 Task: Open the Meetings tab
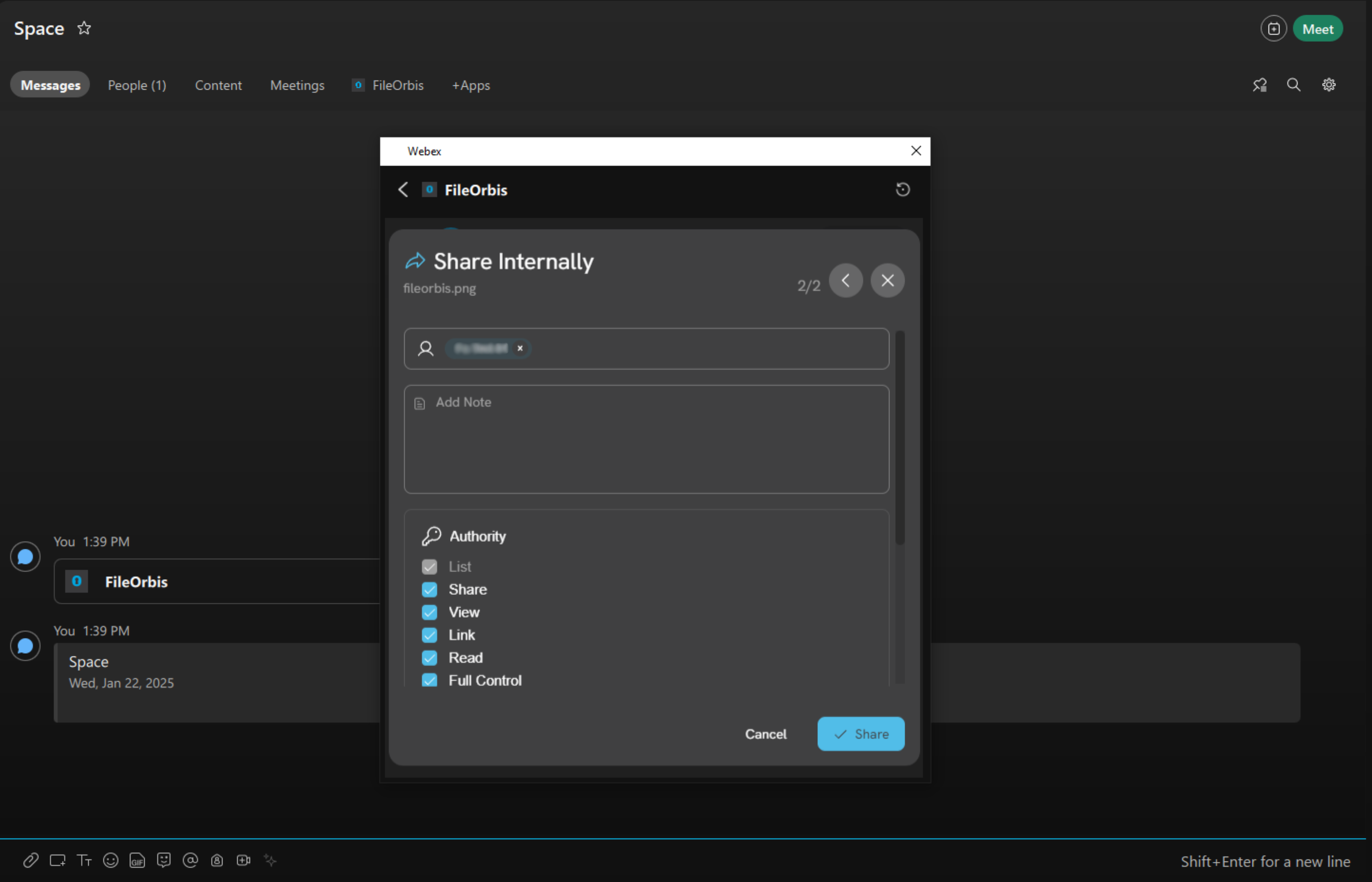click(x=297, y=85)
